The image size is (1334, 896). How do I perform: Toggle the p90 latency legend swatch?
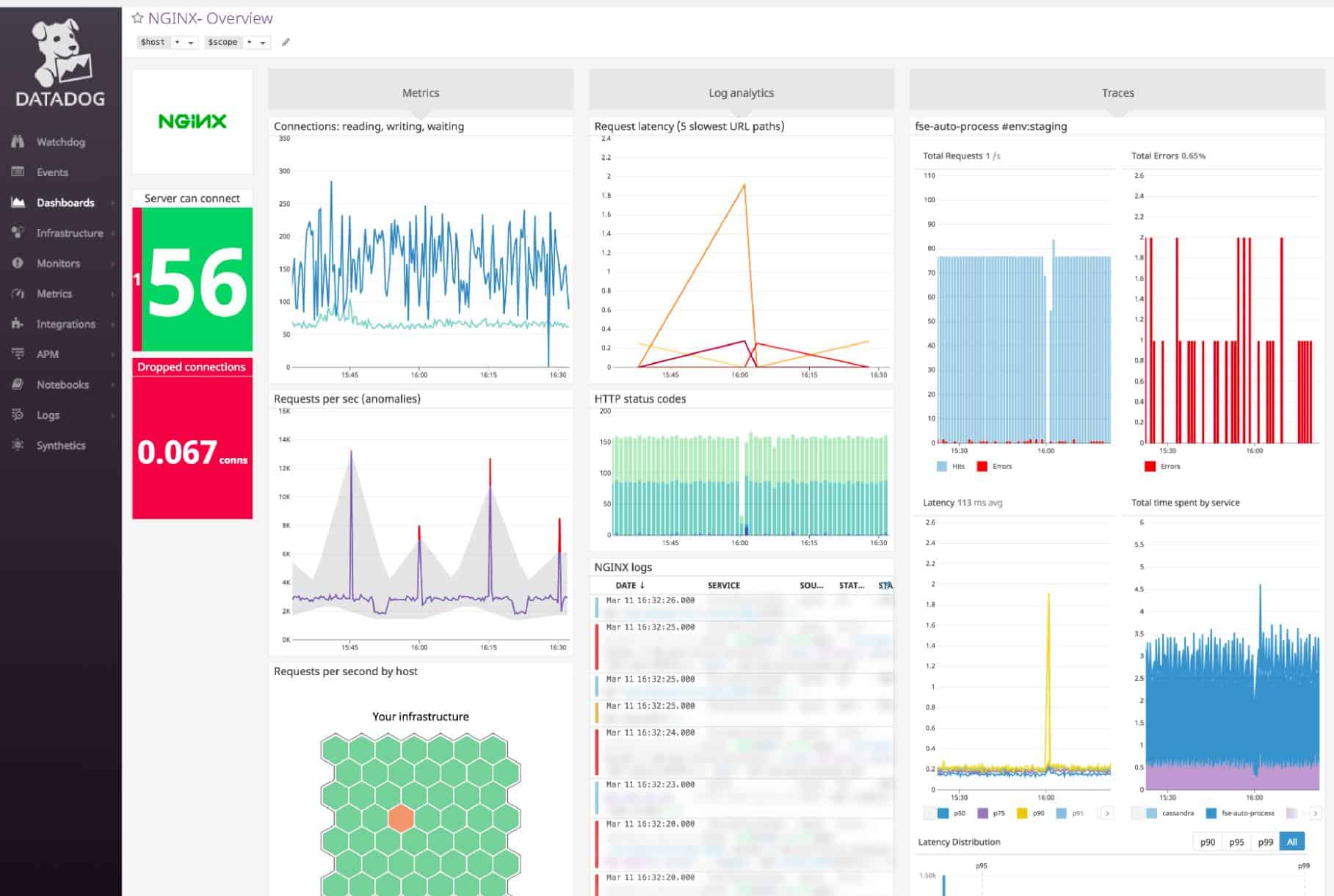click(1022, 813)
